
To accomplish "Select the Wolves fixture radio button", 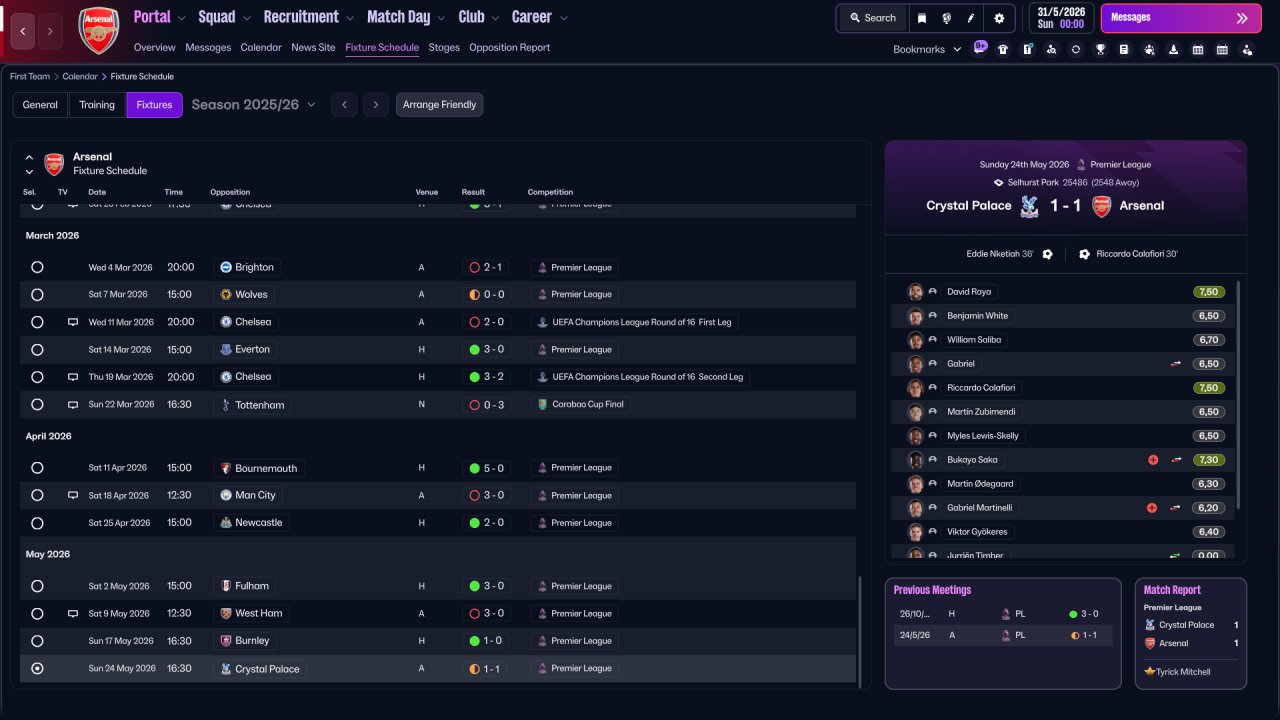I will pyautogui.click(x=37, y=295).
